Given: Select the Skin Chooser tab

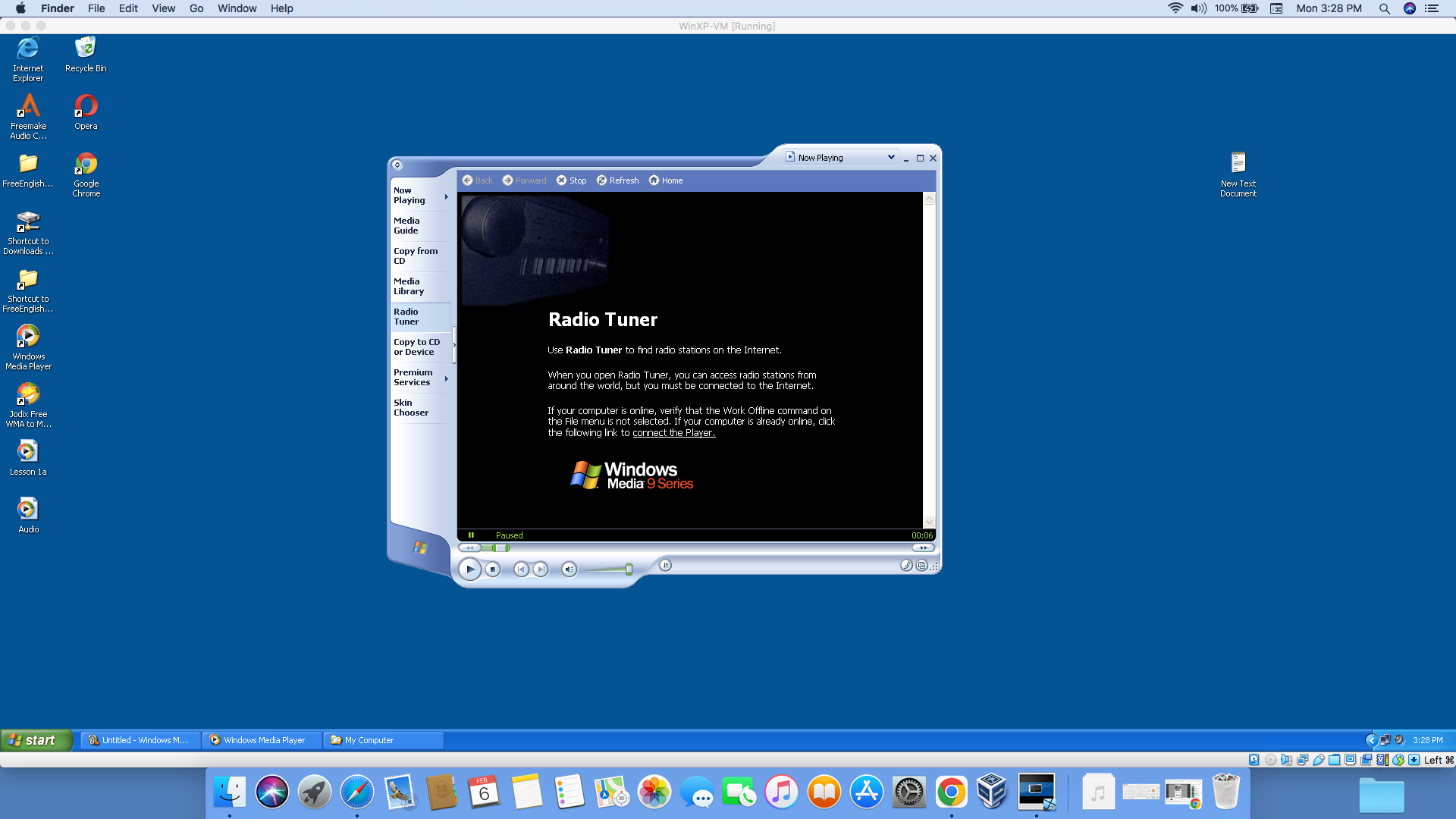Looking at the screenshot, I should tap(411, 408).
